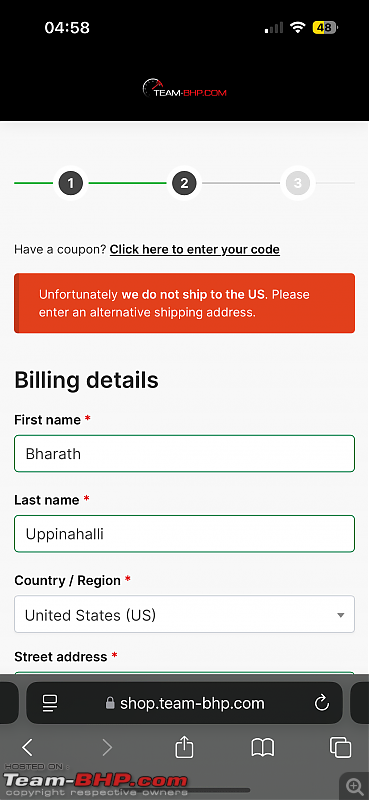Edit the Last name field Uppinahalli
The width and height of the screenshot is (369, 800).
[184, 534]
